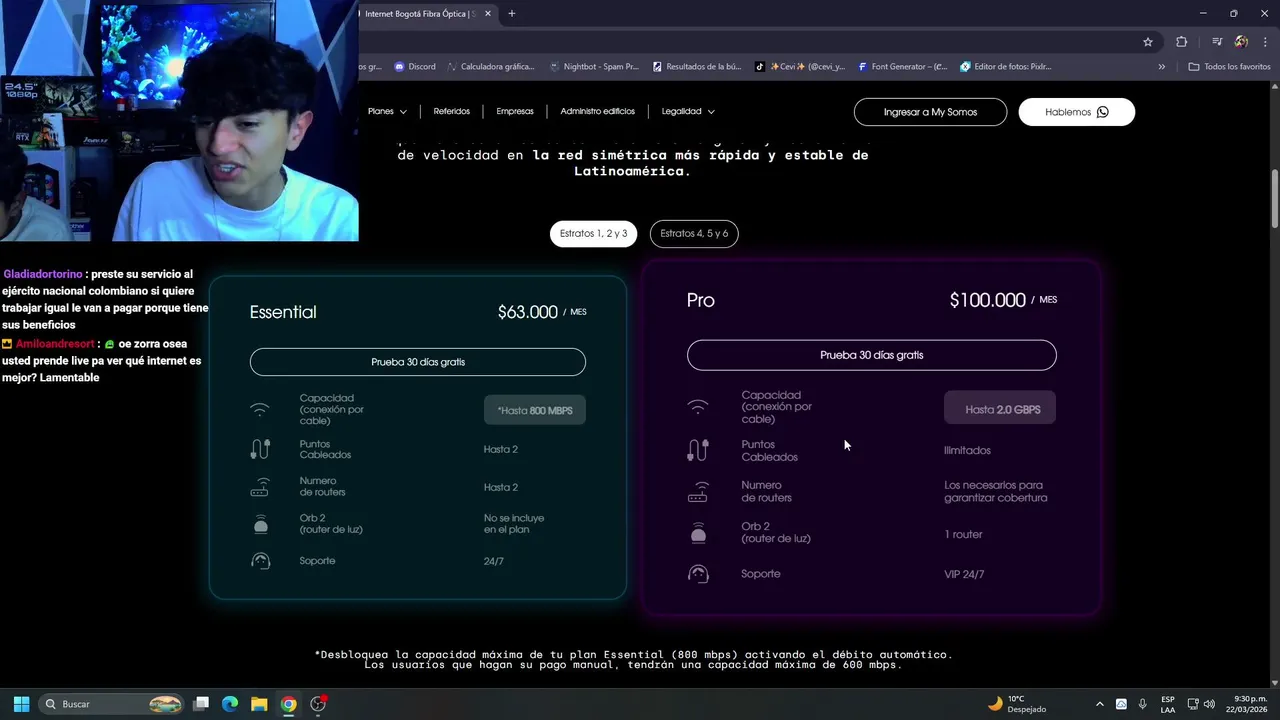
Task: Click the Hasta 800 MBPS badge
Action: point(535,410)
